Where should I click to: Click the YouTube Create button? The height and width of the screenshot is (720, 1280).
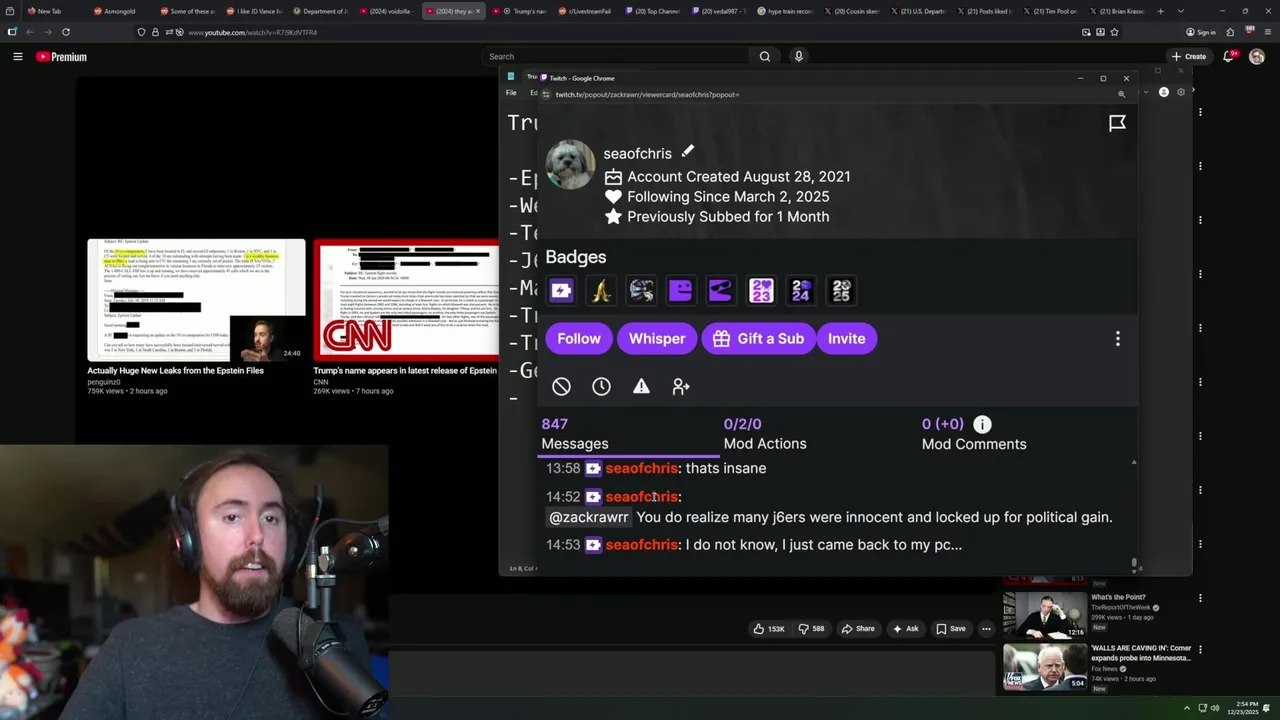(1189, 57)
